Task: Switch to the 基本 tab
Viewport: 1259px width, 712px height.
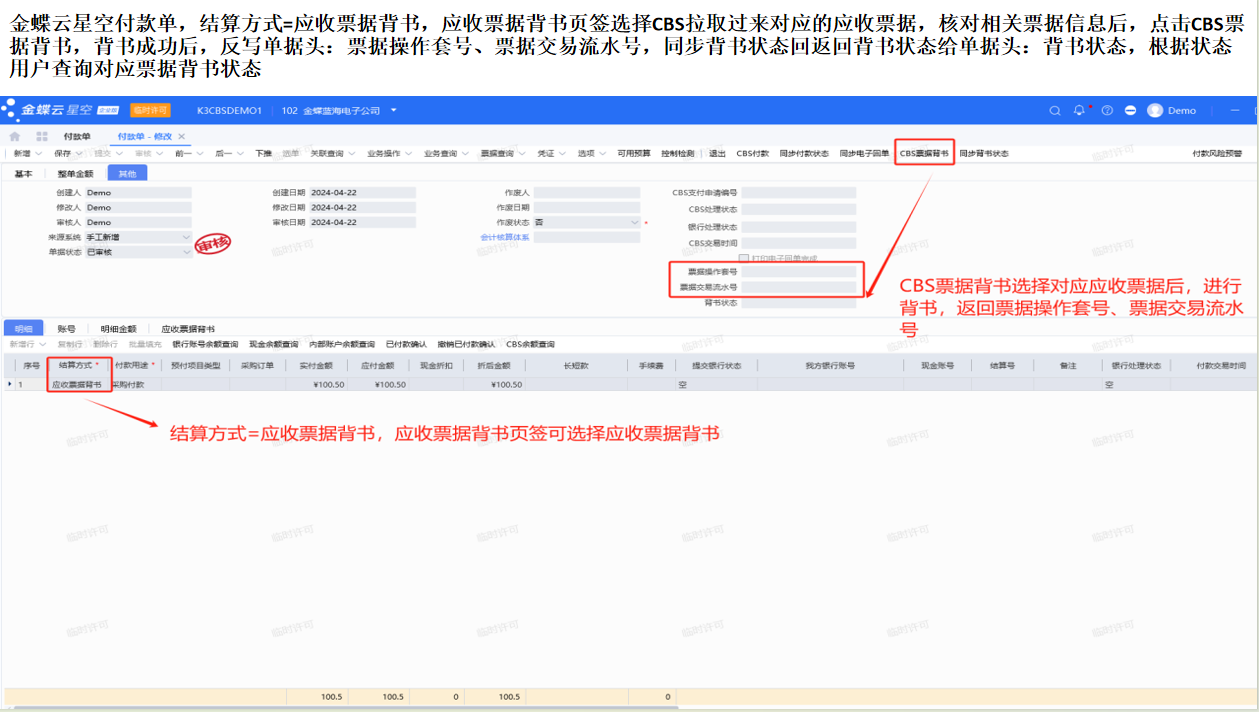Action: 23,173
